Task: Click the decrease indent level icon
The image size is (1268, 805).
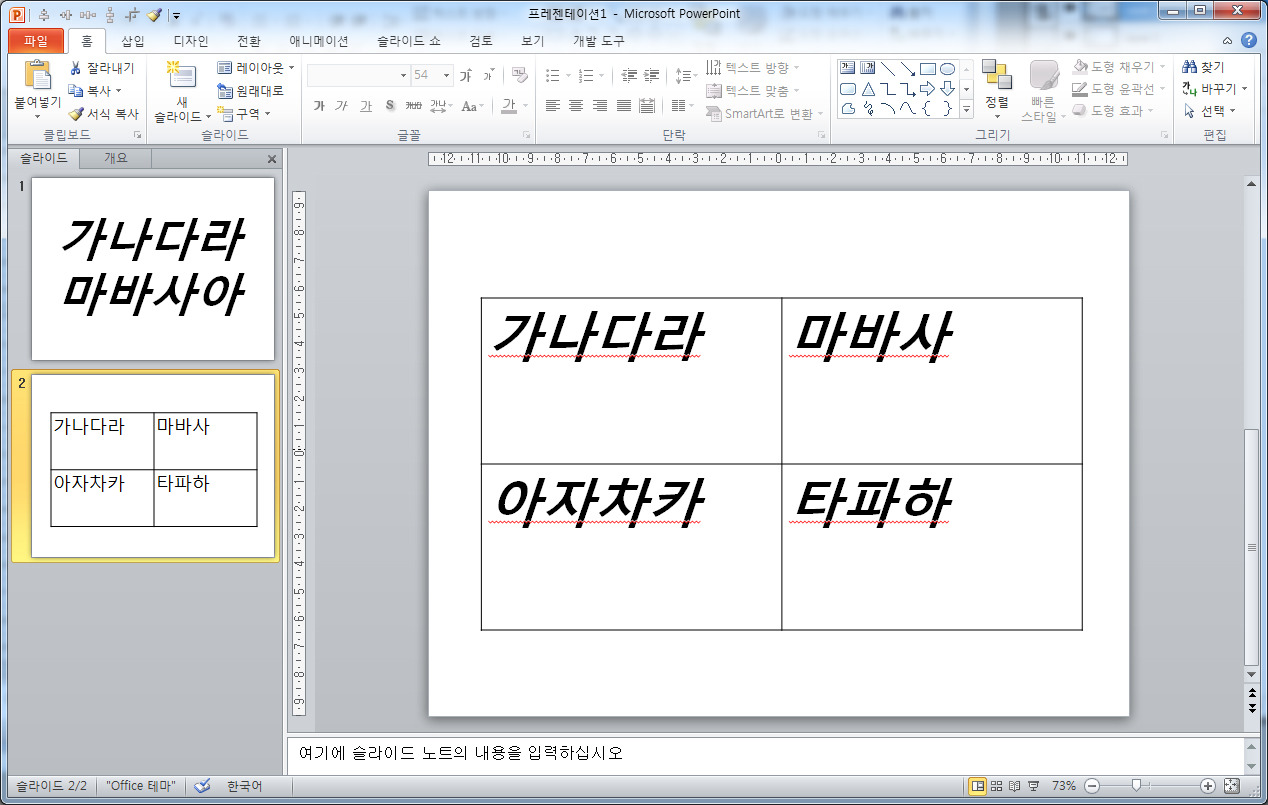Action: (629, 75)
